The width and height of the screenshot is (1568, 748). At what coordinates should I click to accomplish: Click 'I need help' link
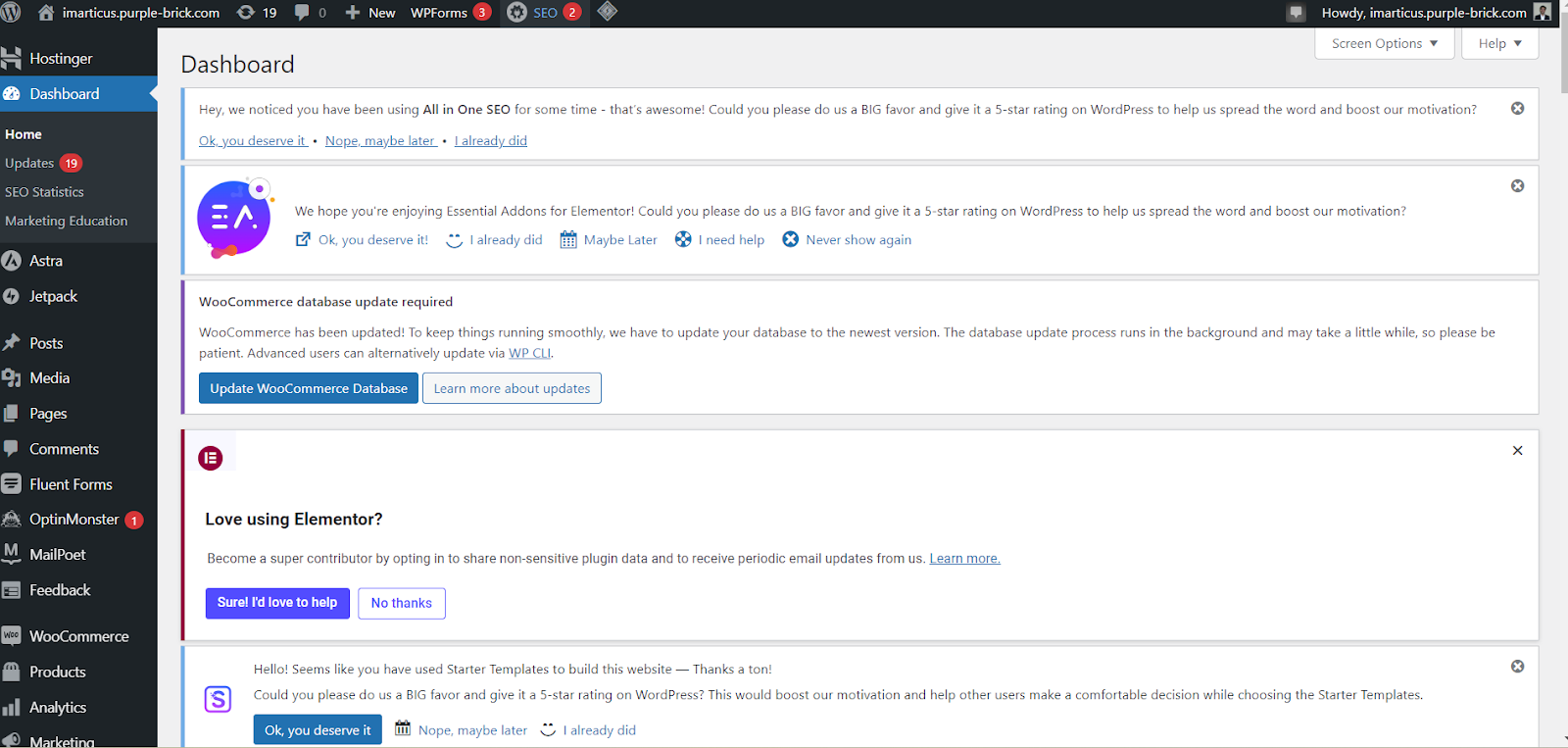coord(720,240)
